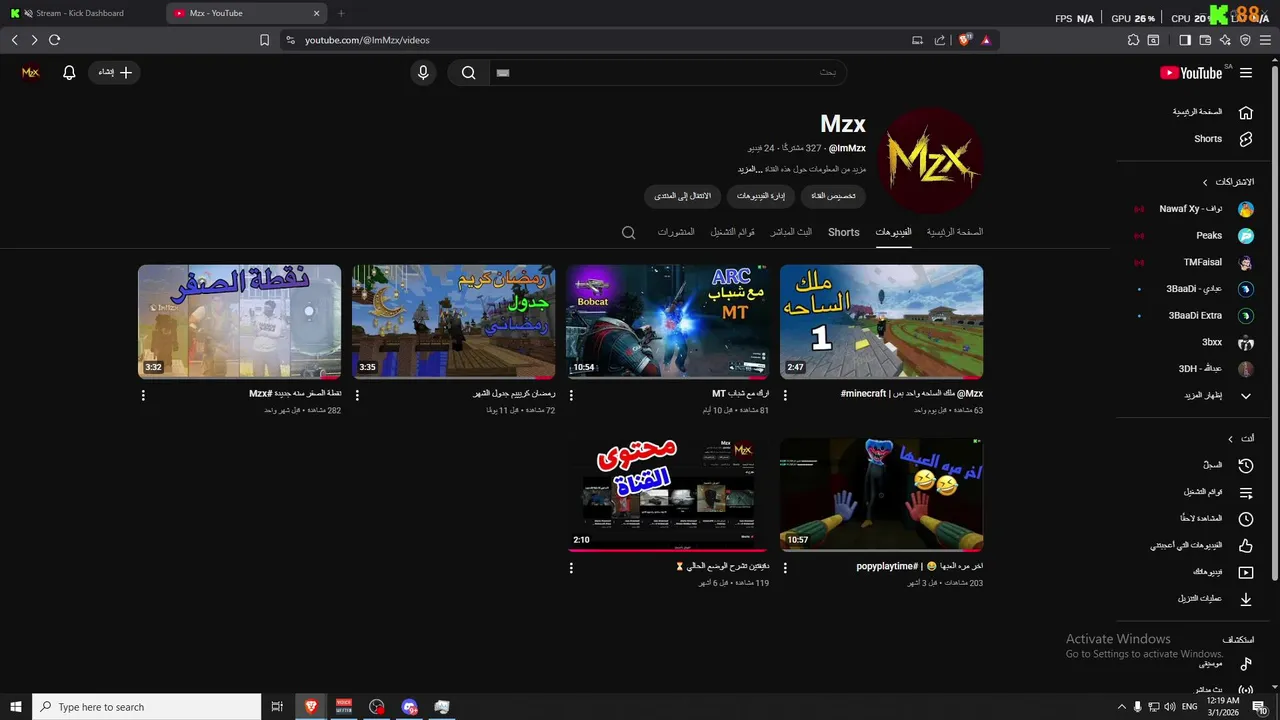Open Nawaf Xy subscription channel
The width and height of the screenshot is (1280, 720).
[x=1191, y=209]
